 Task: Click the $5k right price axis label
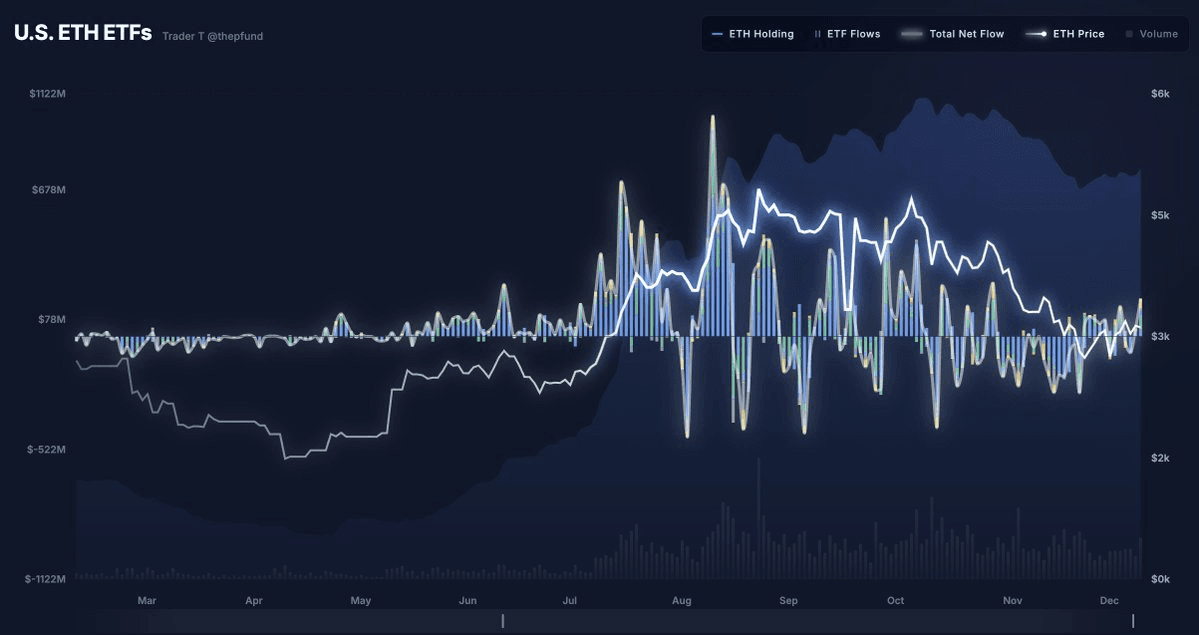(x=1160, y=215)
